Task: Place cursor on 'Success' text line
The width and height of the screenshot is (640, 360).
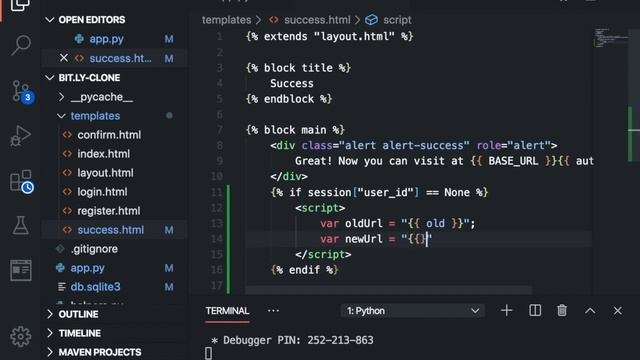Action: [292, 83]
